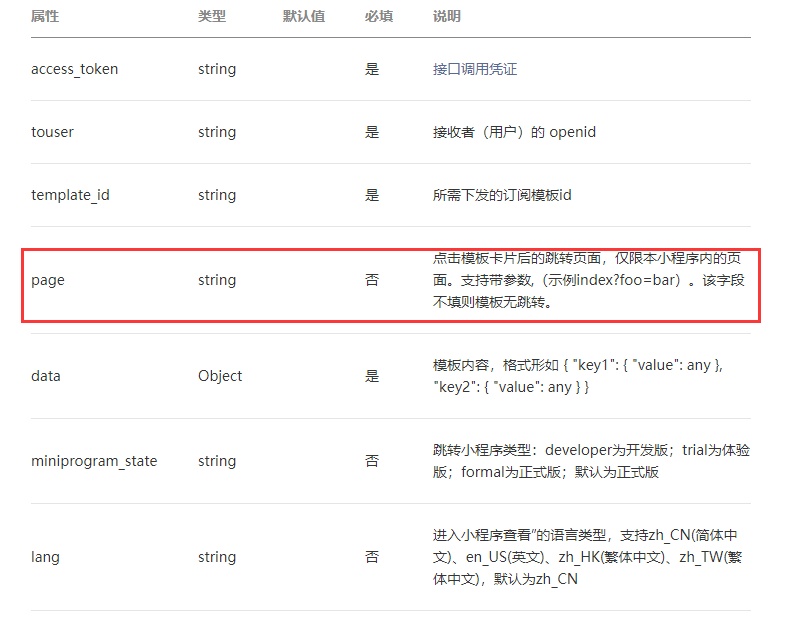Image resolution: width=799 pixels, height=623 pixels.
Task: Click the 必填 column header
Action: 379,16
